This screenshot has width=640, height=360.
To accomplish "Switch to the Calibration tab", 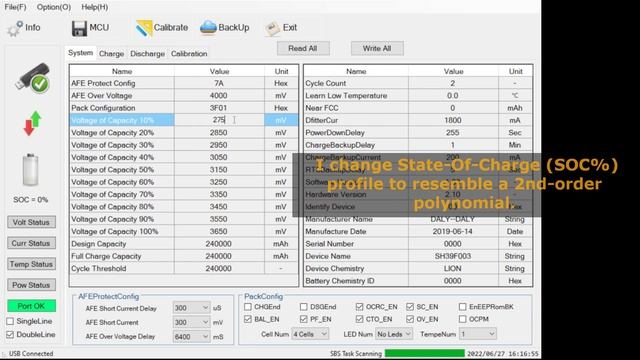I will pos(189,53).
